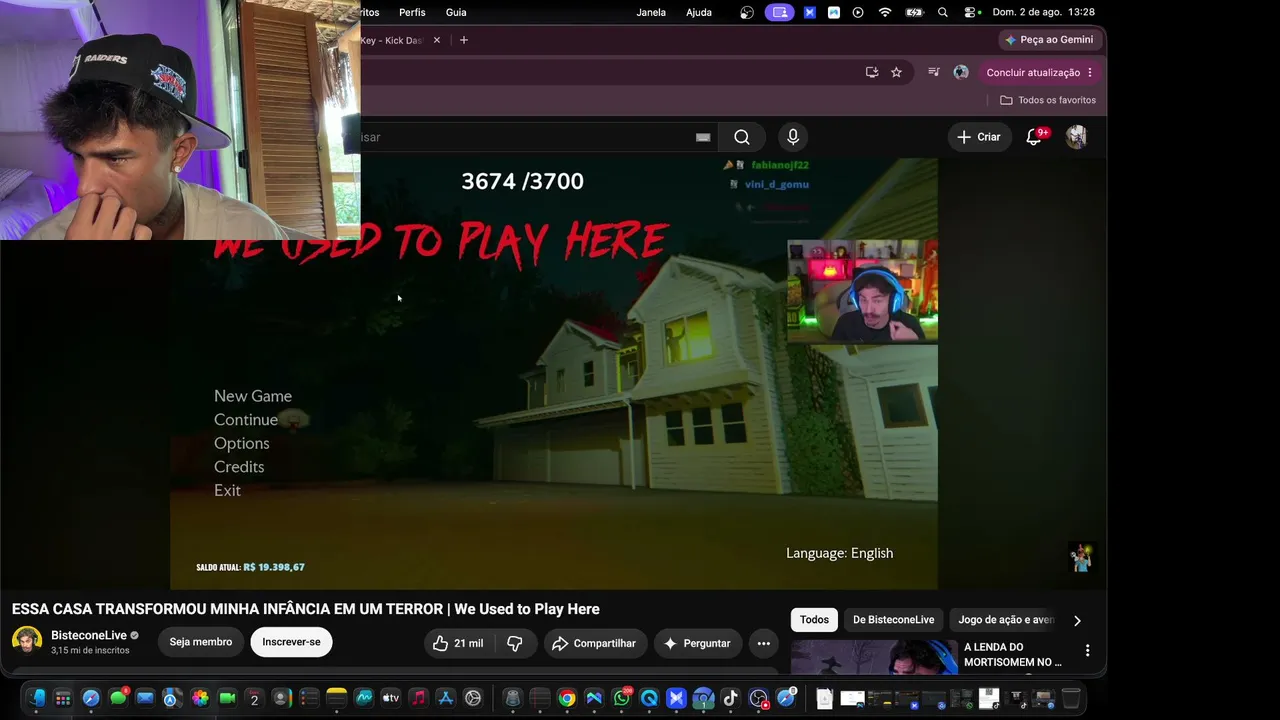Click Concluir atualização button
Image resolution: width=1280 pixels, height=720 pixels.
click(x=1033, y=72)
